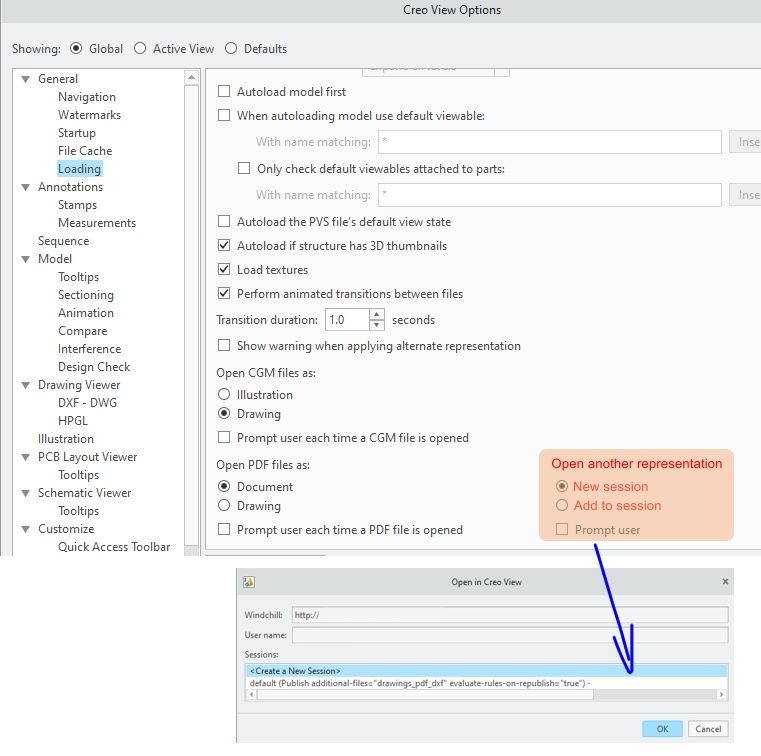Click the Open in Creo View dialog icon
The width and height of the screenshot is (761, 756).
249,582
